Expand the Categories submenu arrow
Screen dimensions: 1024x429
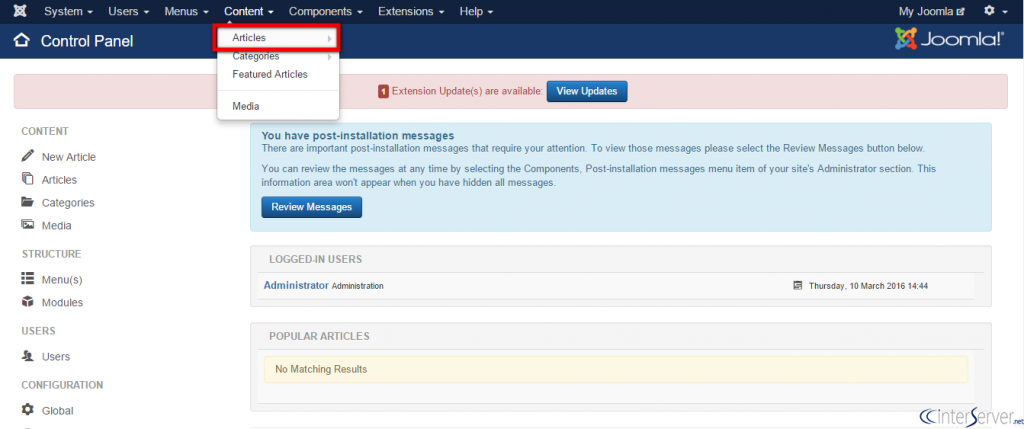point(330,57)
